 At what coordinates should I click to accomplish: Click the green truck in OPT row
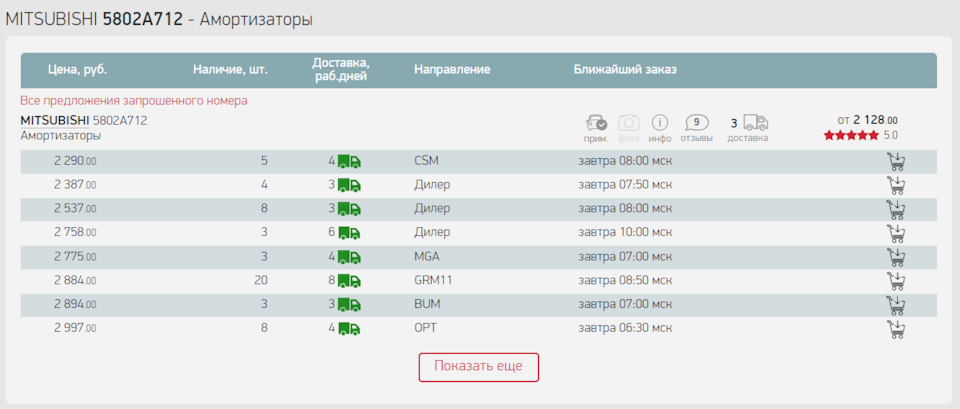tap(349, 329)
